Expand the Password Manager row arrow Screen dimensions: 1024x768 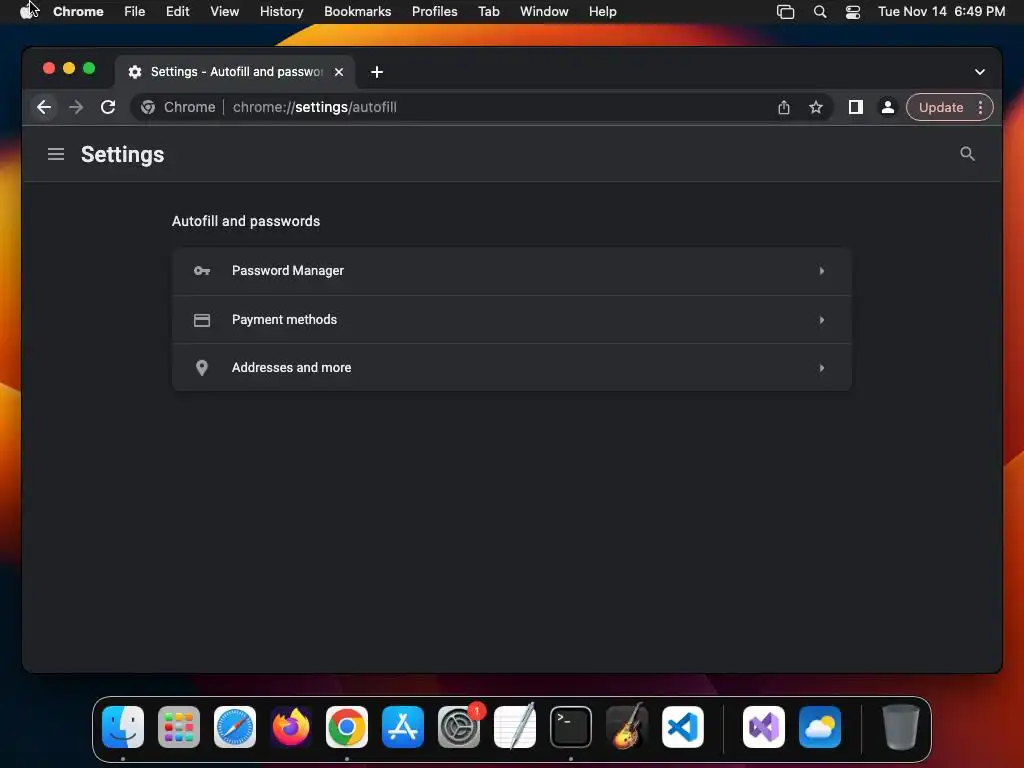coord(822,271)
